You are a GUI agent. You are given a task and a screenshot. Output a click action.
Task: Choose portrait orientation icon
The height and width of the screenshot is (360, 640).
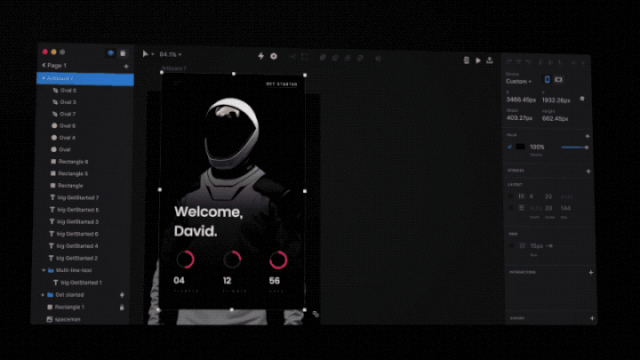tap(547, 80)
